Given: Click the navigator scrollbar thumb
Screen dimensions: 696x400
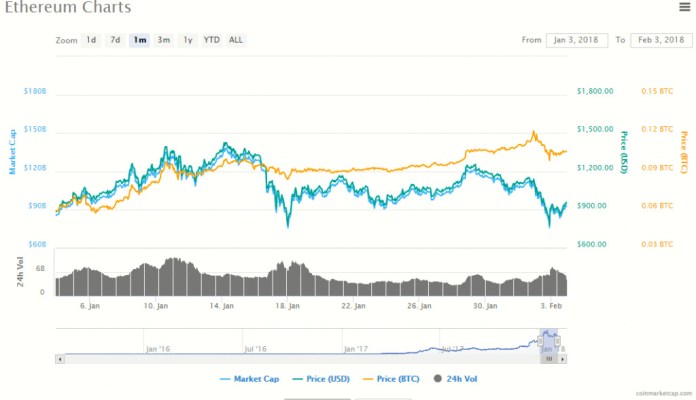Looking at the screenshot, I should click(549, 358).
